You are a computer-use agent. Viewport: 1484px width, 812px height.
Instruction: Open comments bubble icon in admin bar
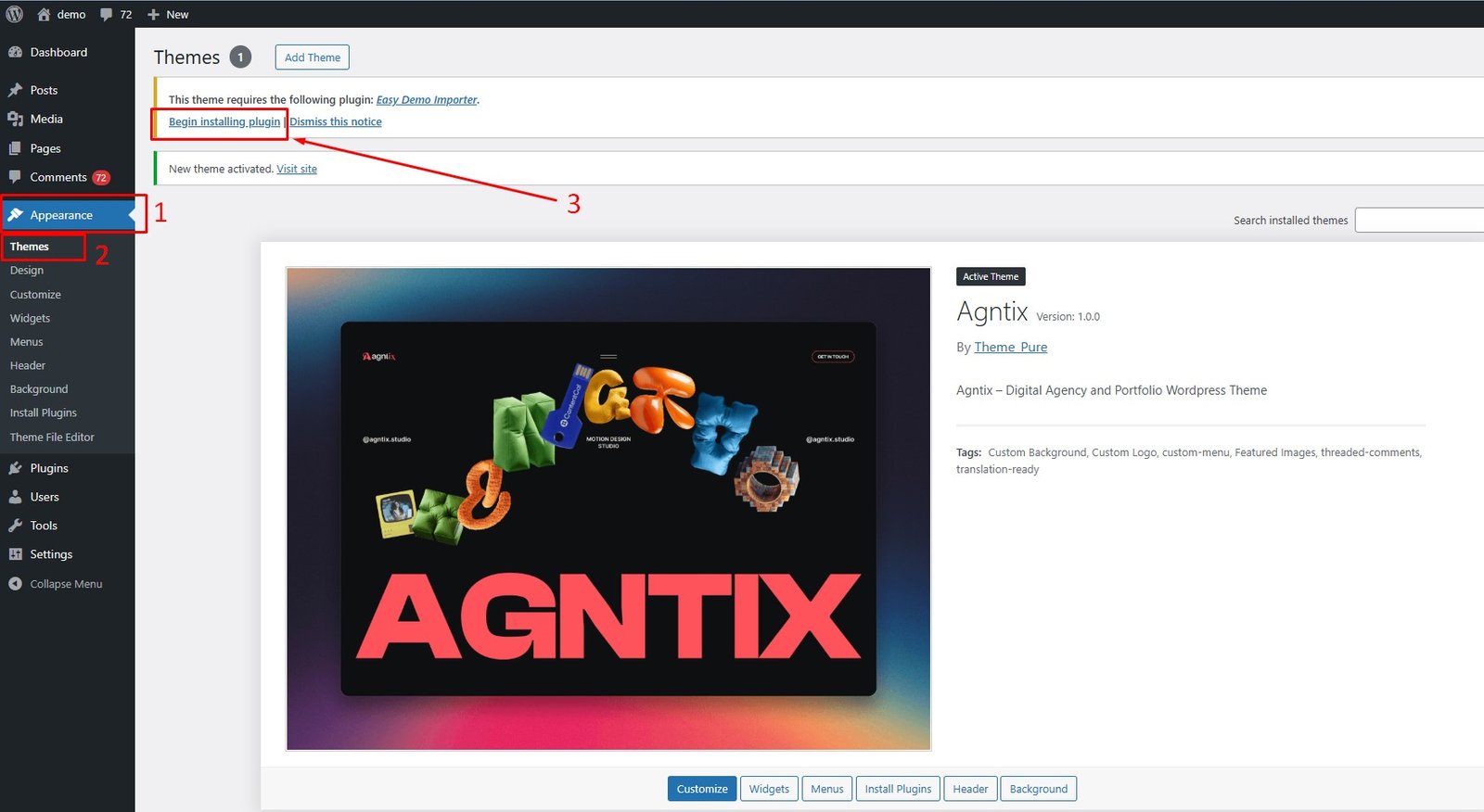click(x=107, y=15)
